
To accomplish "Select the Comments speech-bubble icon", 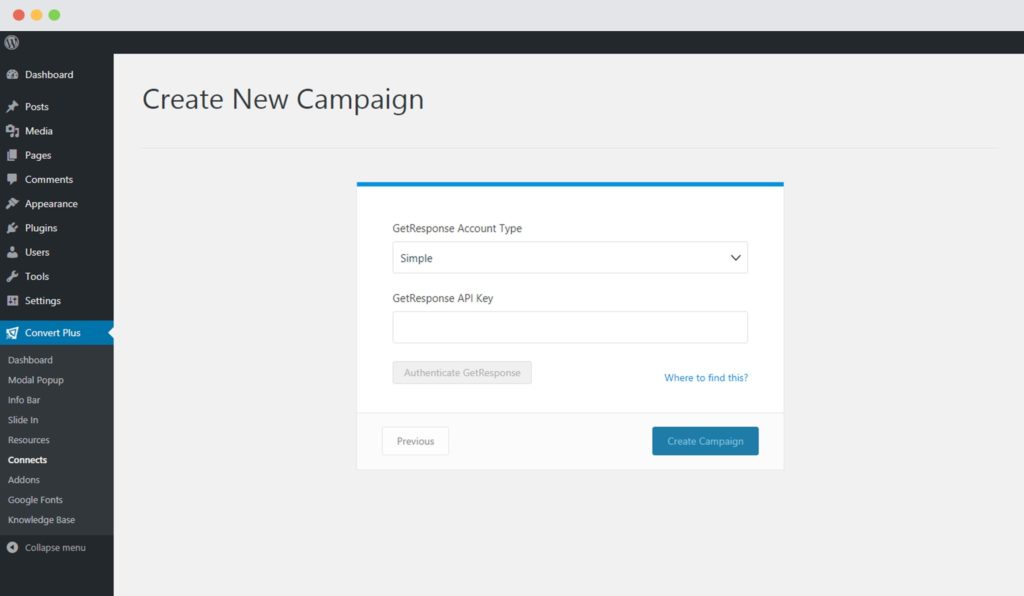I will 14,179.
